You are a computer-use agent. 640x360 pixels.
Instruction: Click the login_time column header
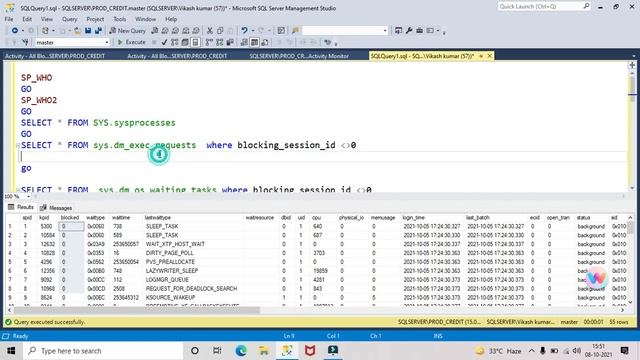coord(413,218)
